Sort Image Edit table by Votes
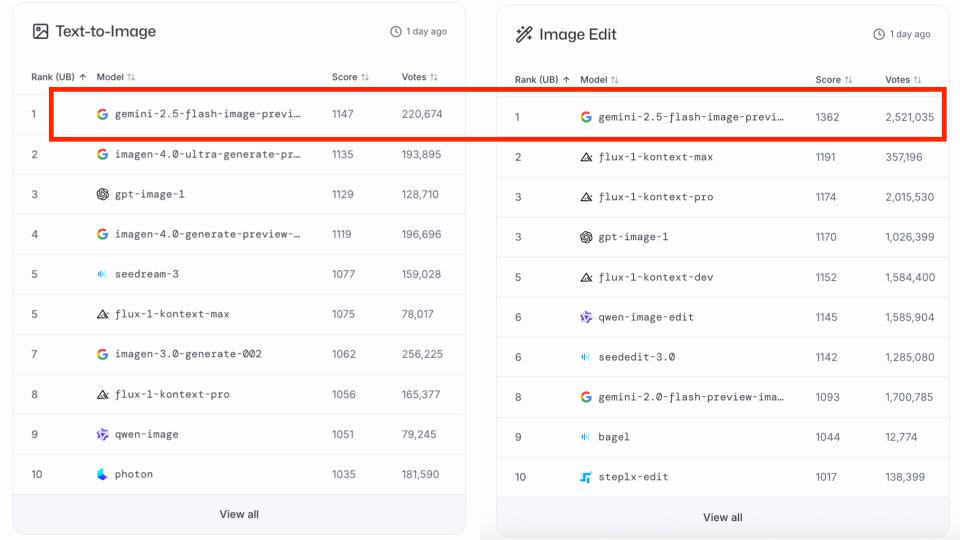 (x=903, y=80)
